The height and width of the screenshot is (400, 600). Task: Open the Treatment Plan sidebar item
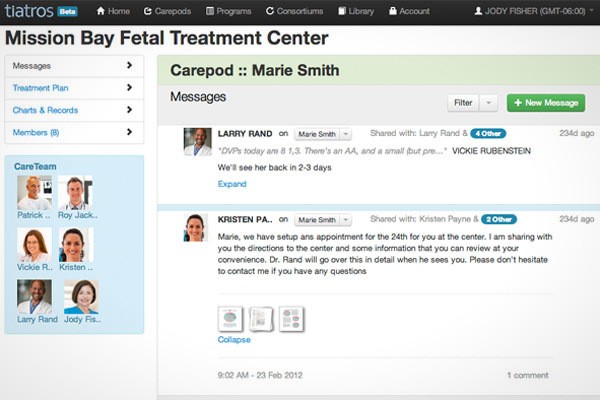(x=72, y=88)
